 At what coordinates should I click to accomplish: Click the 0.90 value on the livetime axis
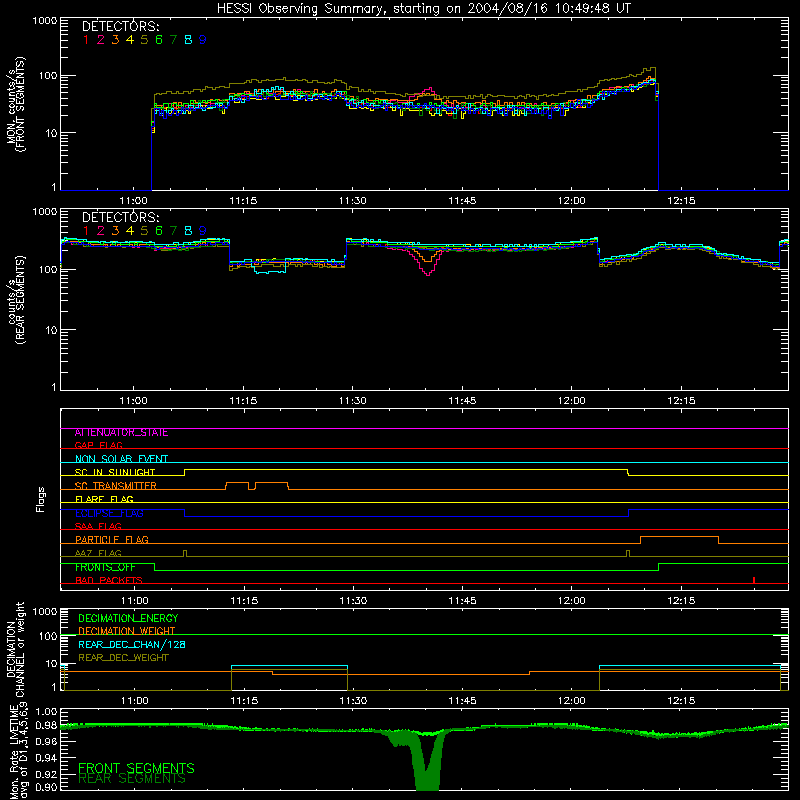point(47,787)
